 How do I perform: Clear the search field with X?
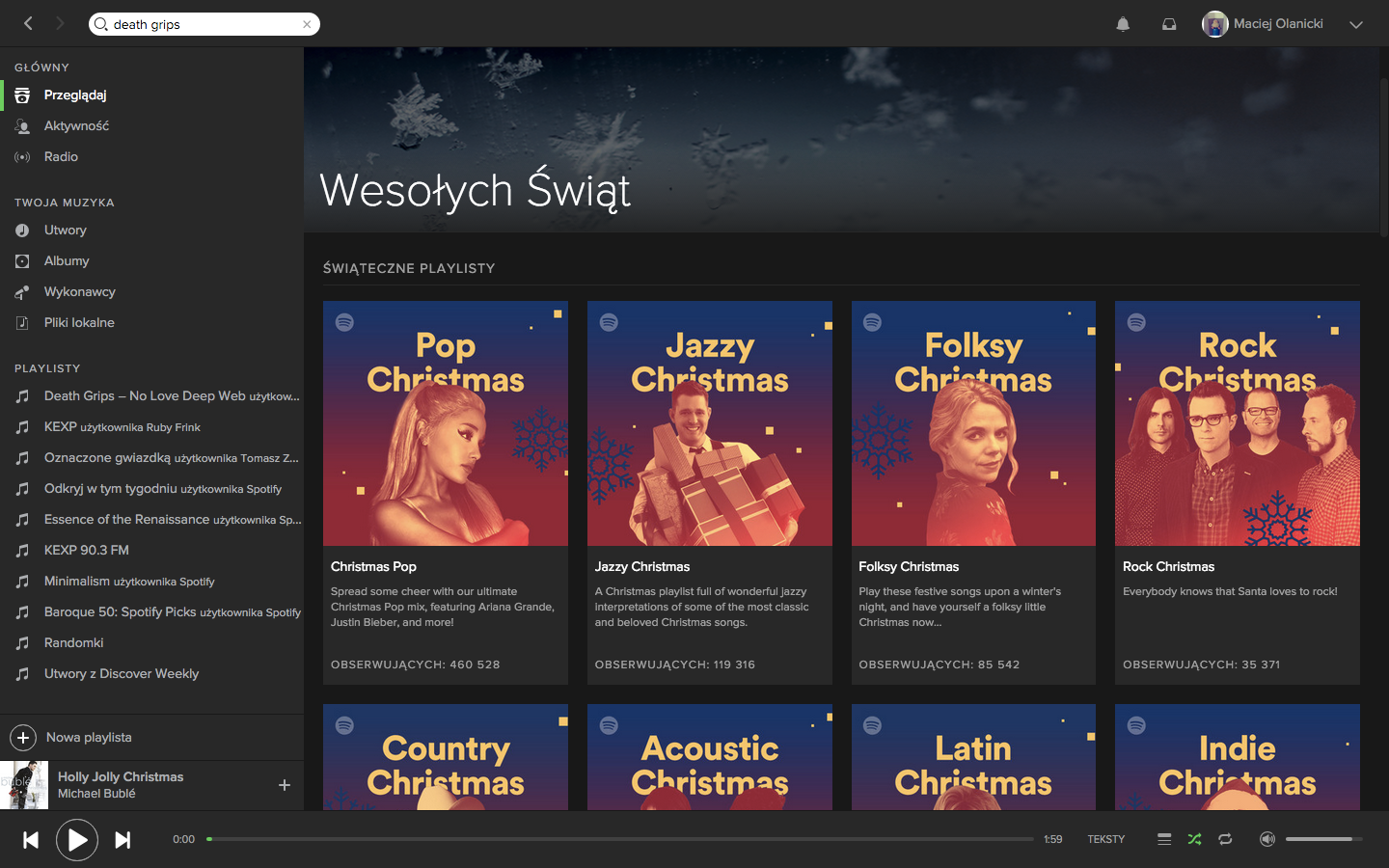point(307,24)
